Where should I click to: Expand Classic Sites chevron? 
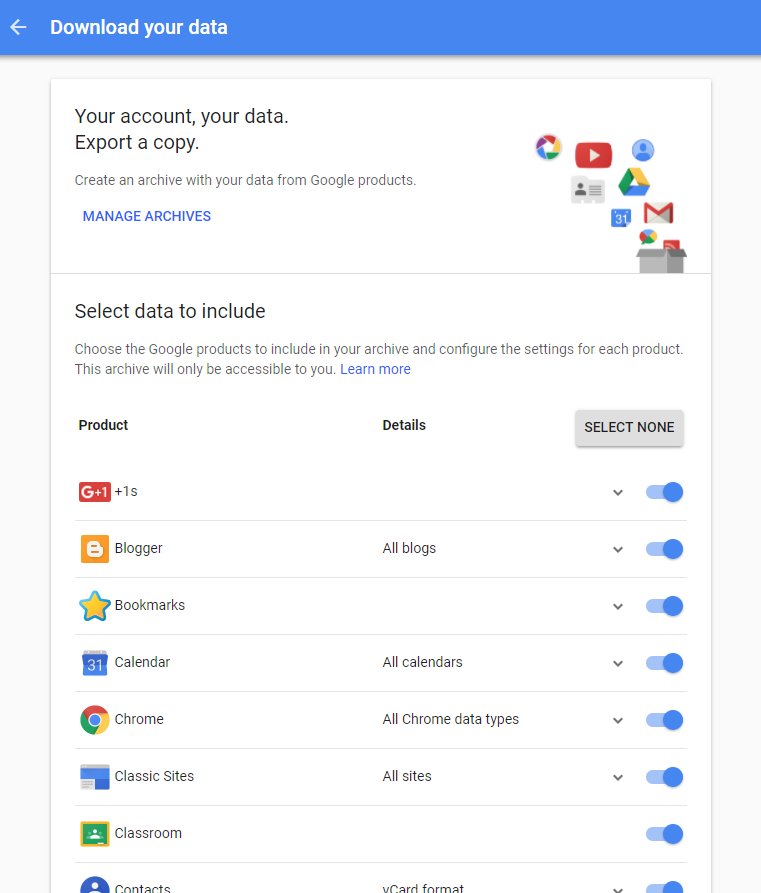click(x=618, y=777)
